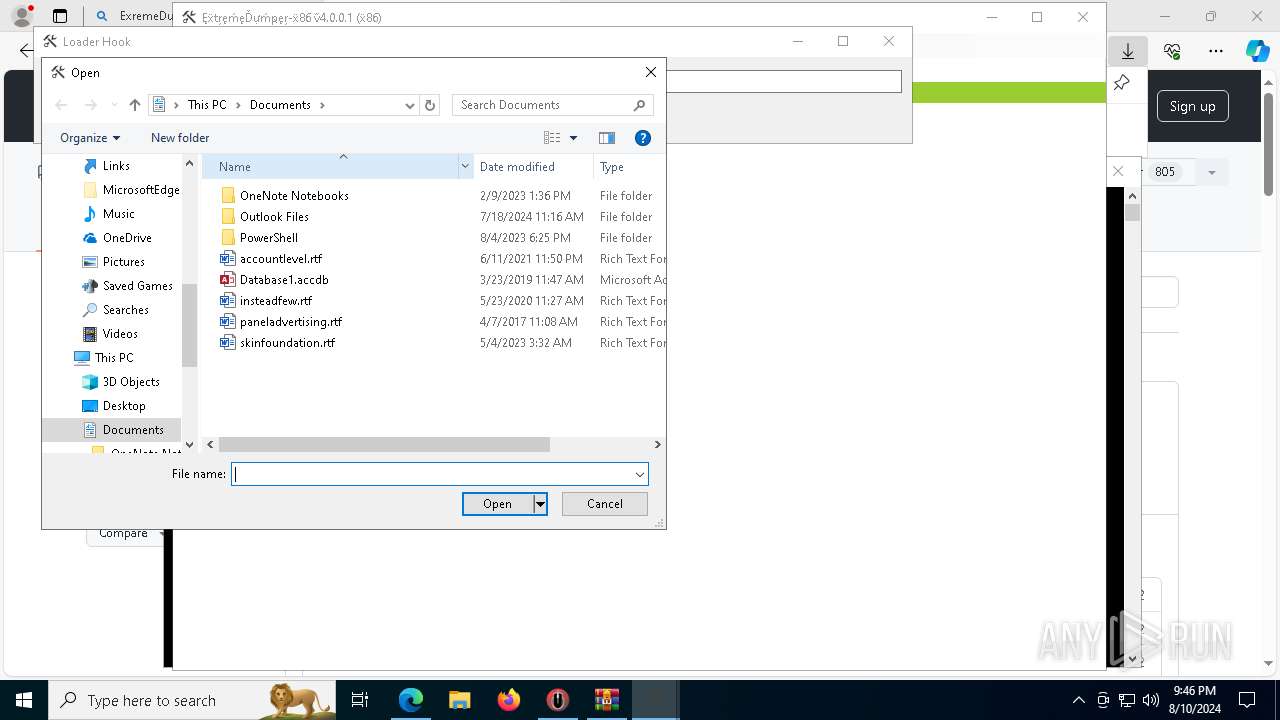
Task: Select paneladvertising.rtf file
Action: pos(290,322)
